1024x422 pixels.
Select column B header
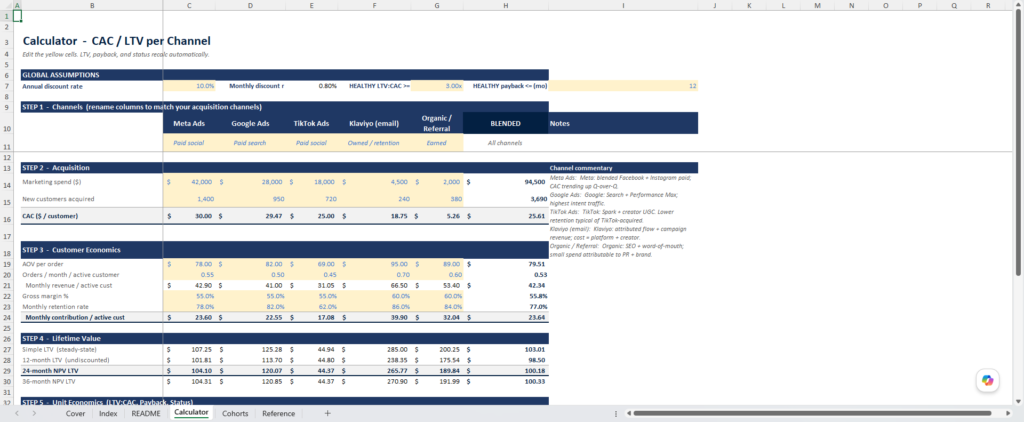[x=92, y=5]
